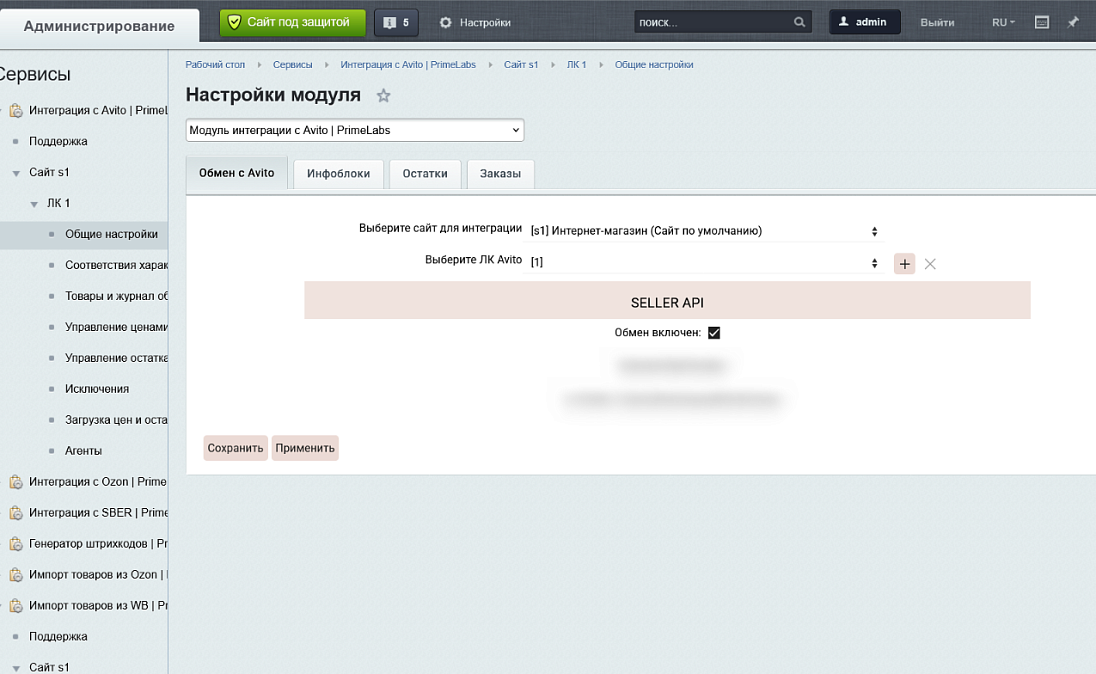The width and height of the screenshot is (1096, 674).
Task: Click the panel layout icon next to RU
Action: click(x=1042, y=22)
